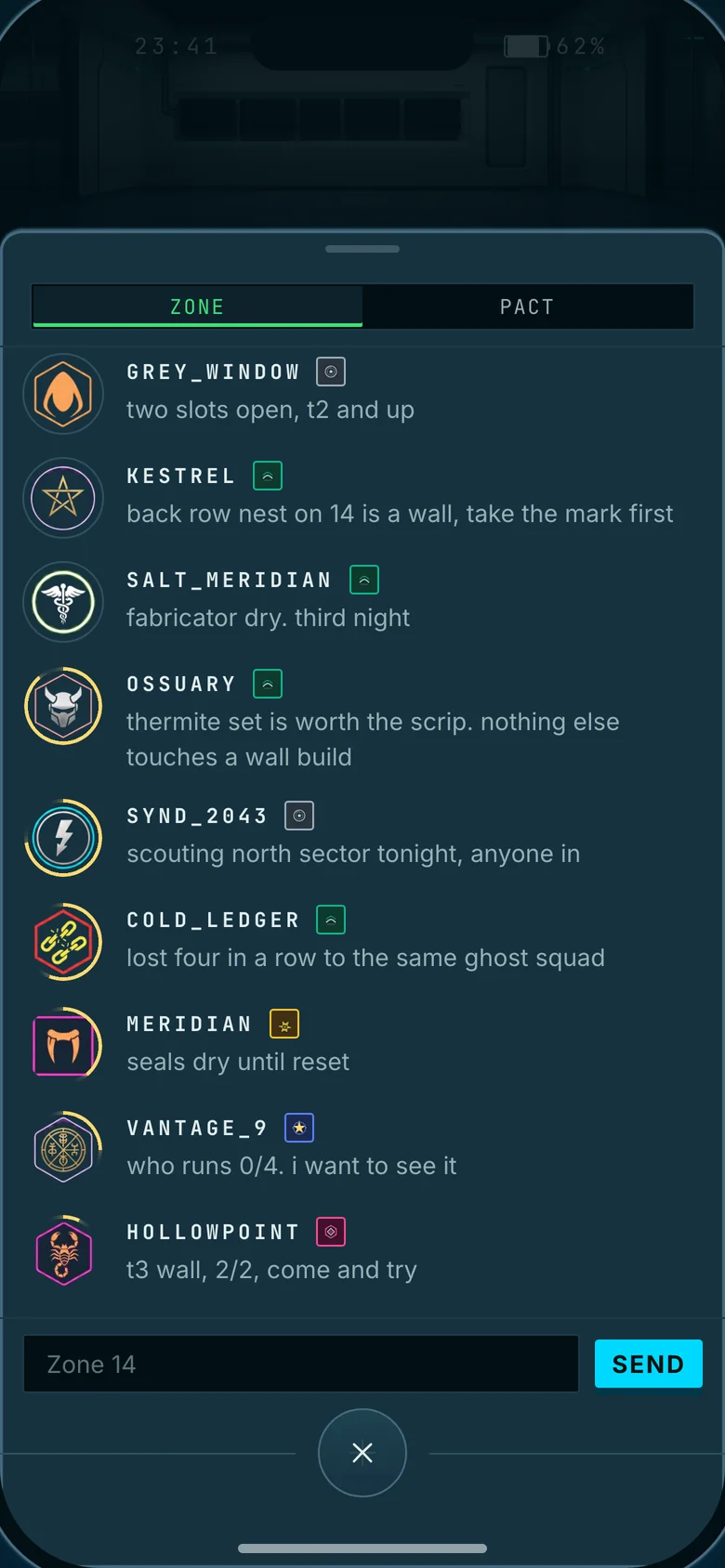Tap the rank badge beside KESTREL
725x1568 pixels.
pos(268,476)
